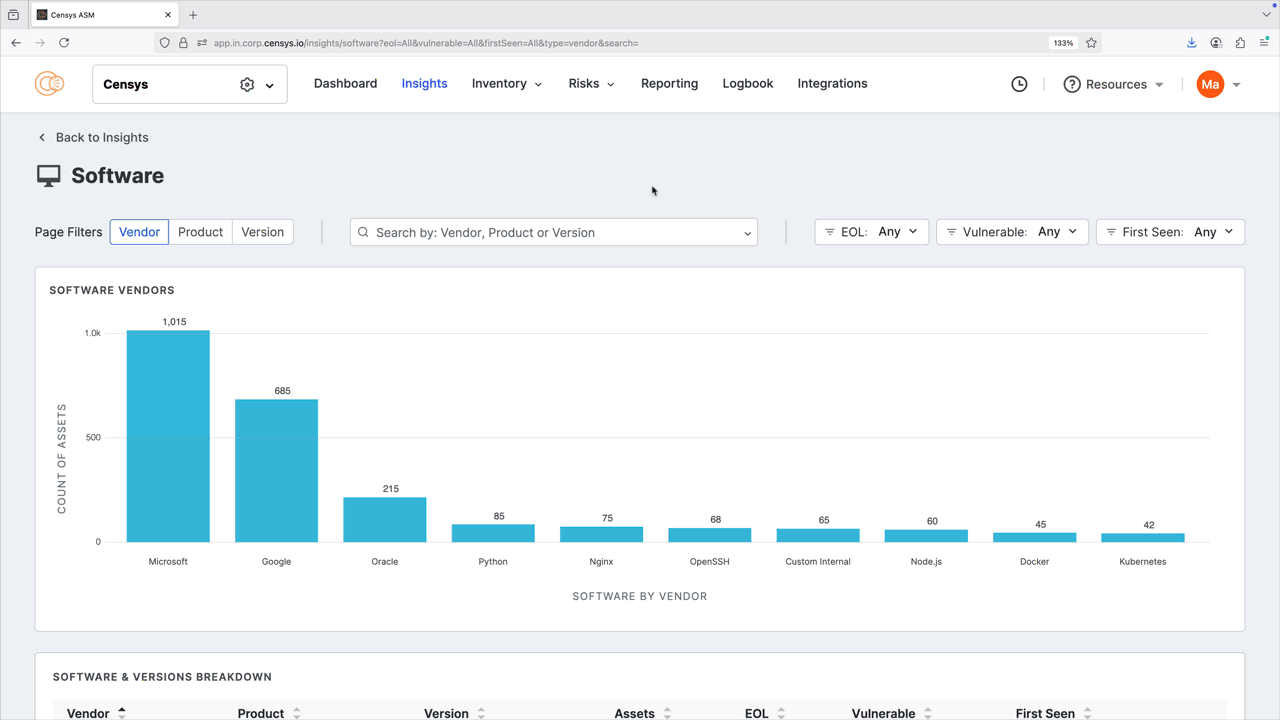Open the Reporting page

[x=669, y=84]
